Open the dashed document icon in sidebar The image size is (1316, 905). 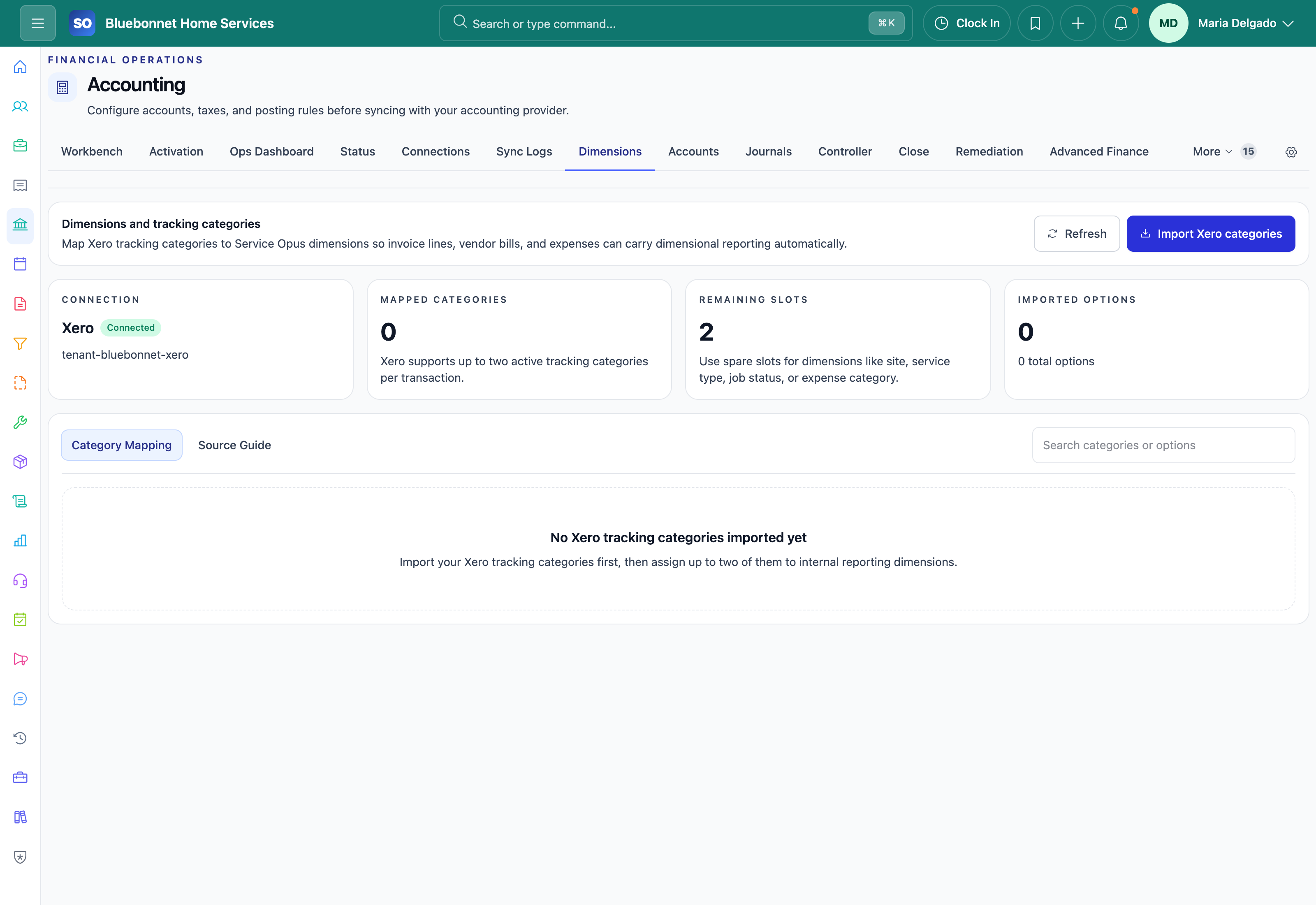pyautogui.click(x=21, y=383)
